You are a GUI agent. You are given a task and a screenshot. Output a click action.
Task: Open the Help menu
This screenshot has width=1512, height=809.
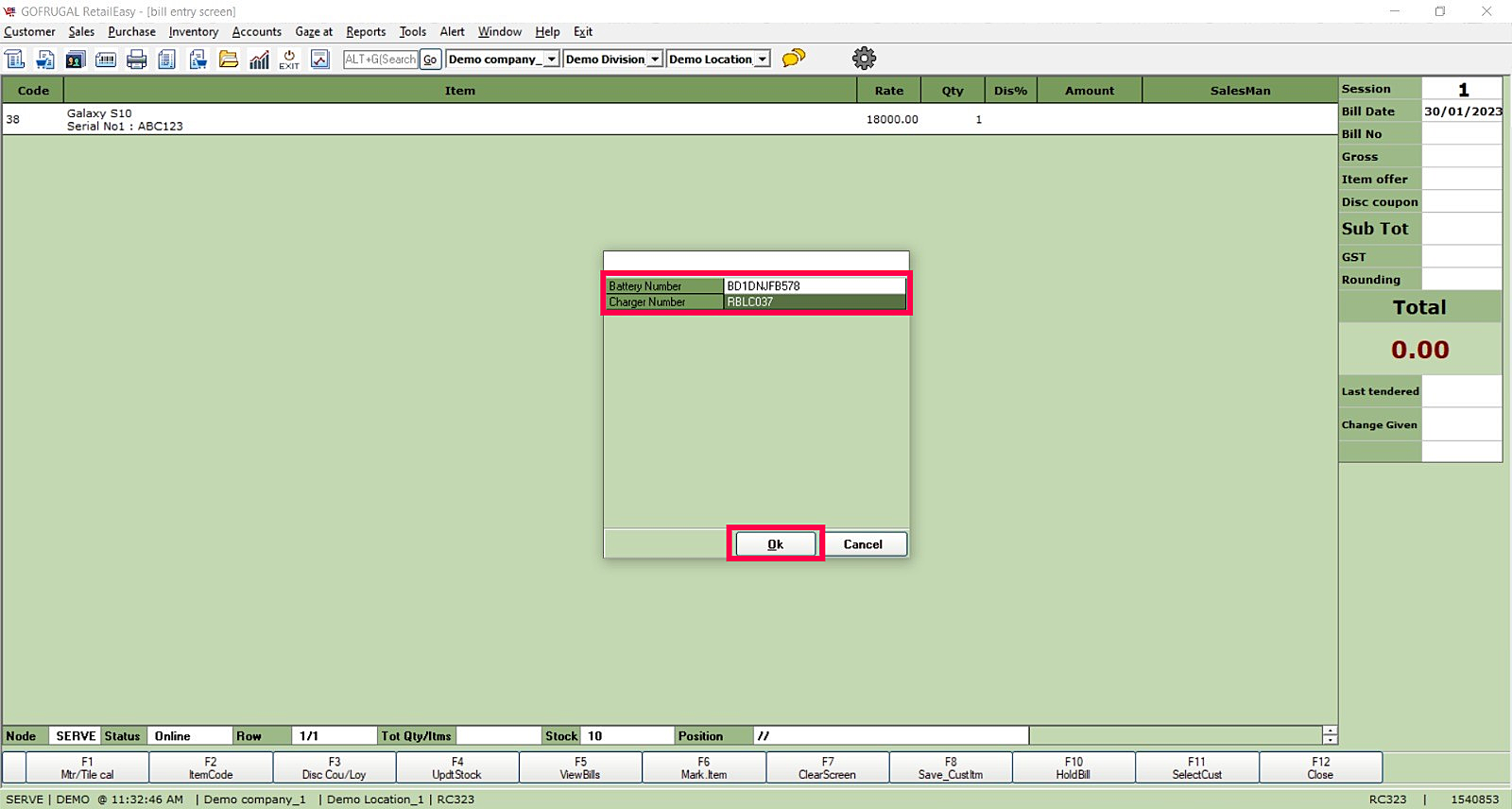tap(548, 32)
